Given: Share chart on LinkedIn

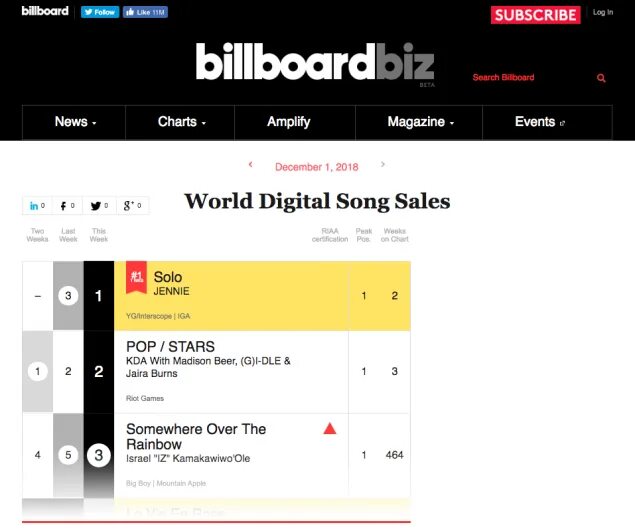Looking at the screenshot, I should pos(37,206).
